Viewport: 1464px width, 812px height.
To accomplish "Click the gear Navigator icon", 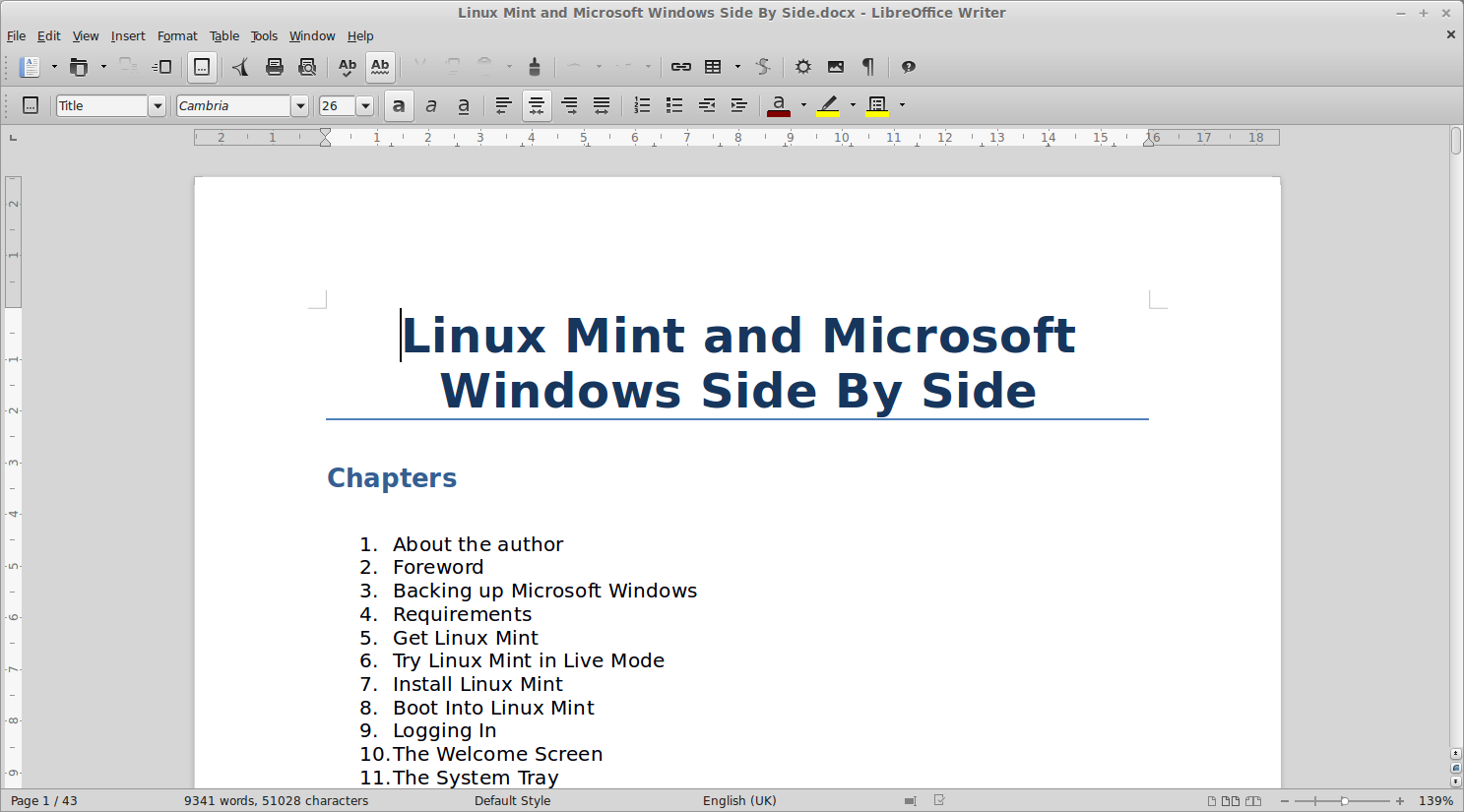I will 803,67.
